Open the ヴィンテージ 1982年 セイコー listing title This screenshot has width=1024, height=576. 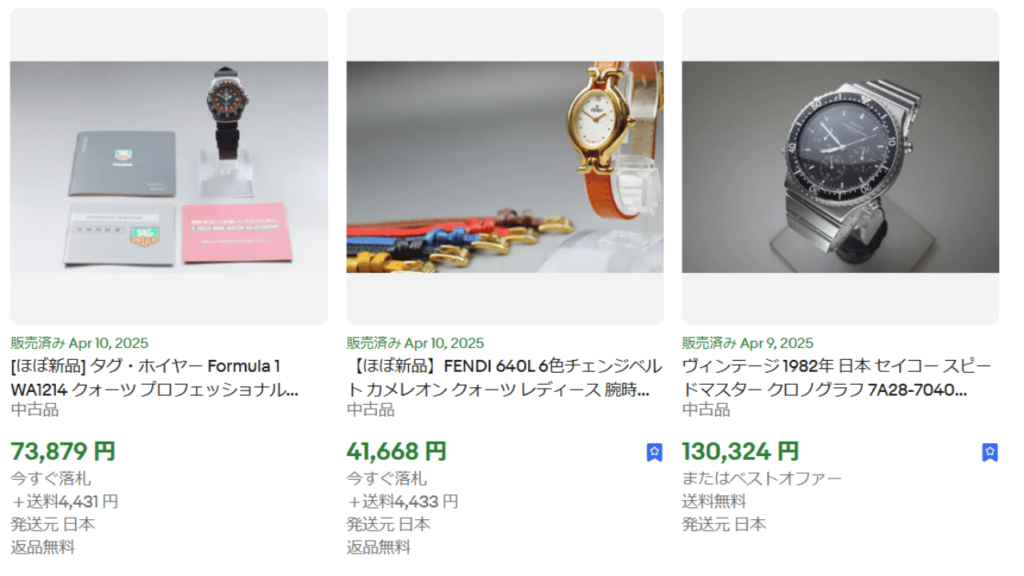click(x=837, y=378)
